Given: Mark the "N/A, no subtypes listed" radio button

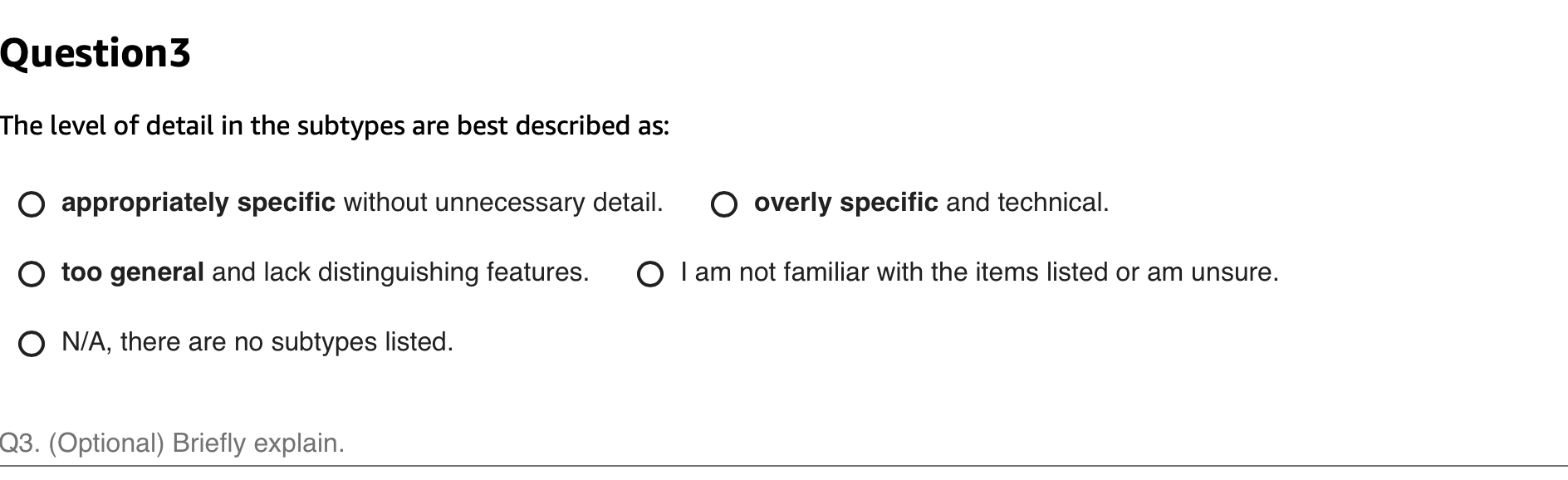Looking at the screenshot, I should pos(32,344).
